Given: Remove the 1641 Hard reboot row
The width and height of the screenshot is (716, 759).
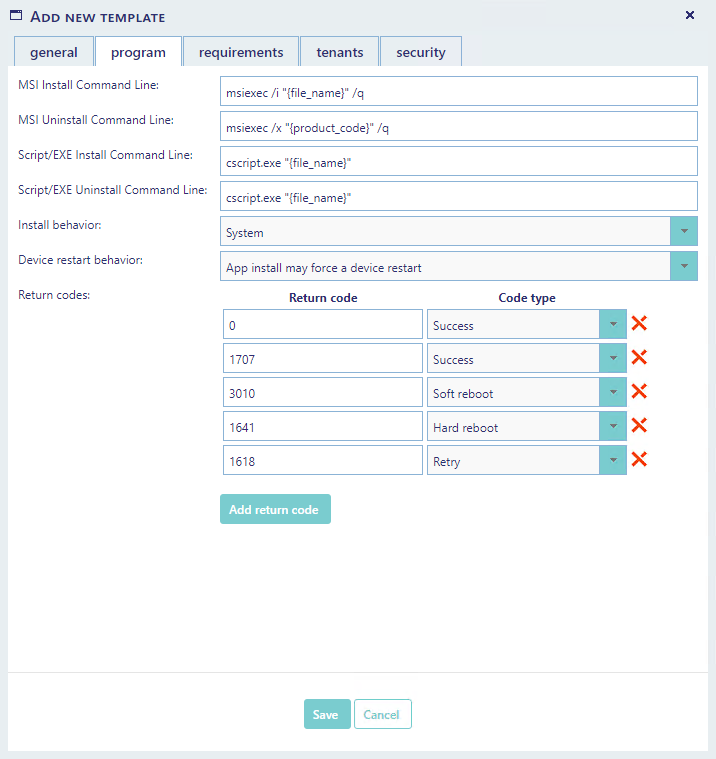Looking at the screenshot, I should (x=639, y=426).
